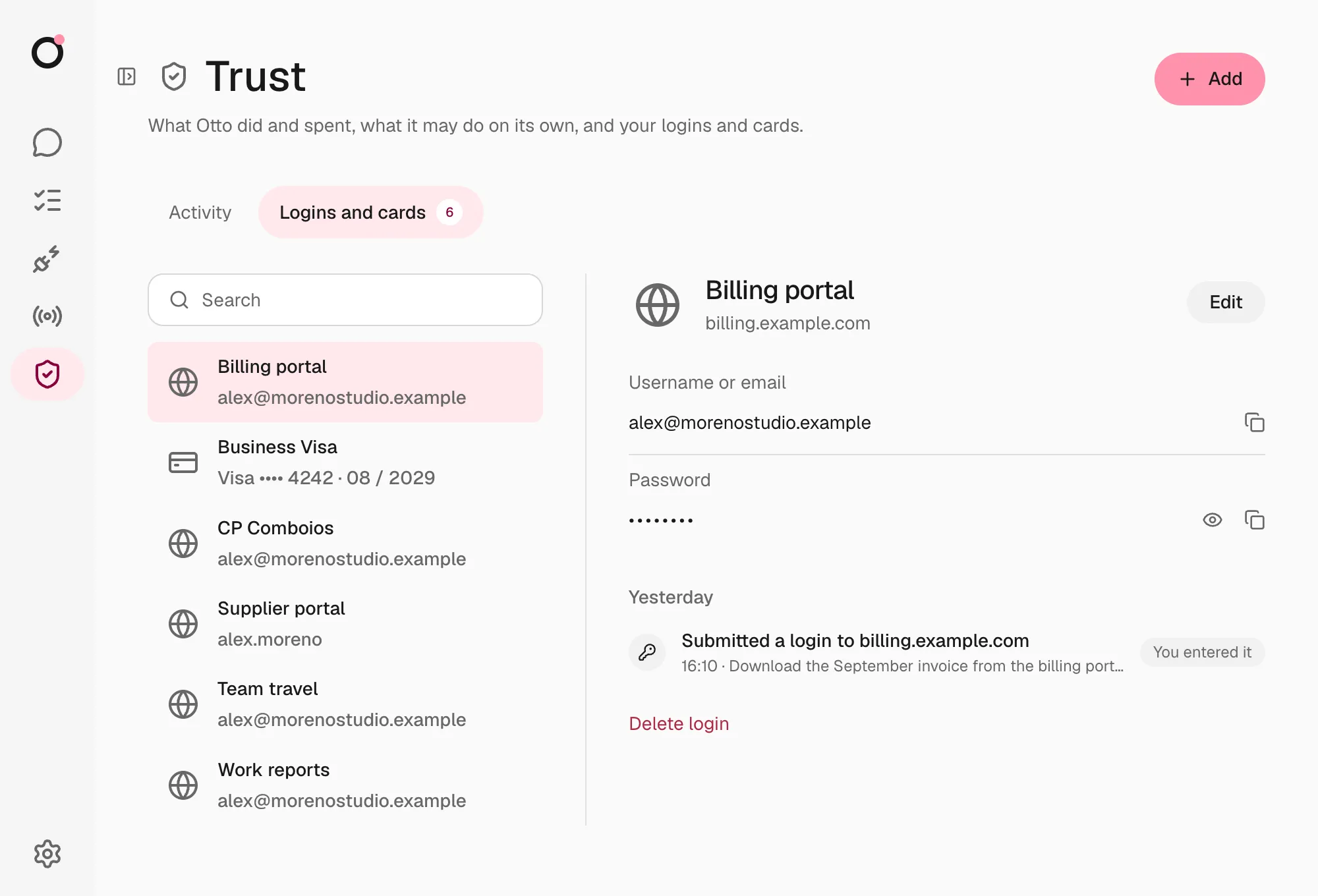Select the Trust shield sidebar icon
The image size is (1318, 896).
47,374
